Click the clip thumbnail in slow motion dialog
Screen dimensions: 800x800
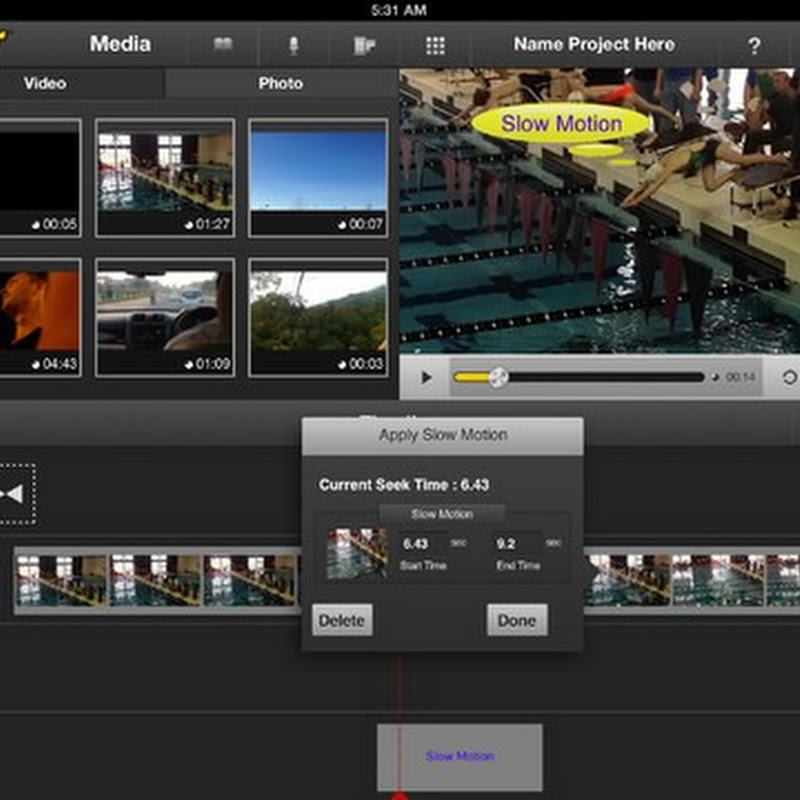[357, 554]
